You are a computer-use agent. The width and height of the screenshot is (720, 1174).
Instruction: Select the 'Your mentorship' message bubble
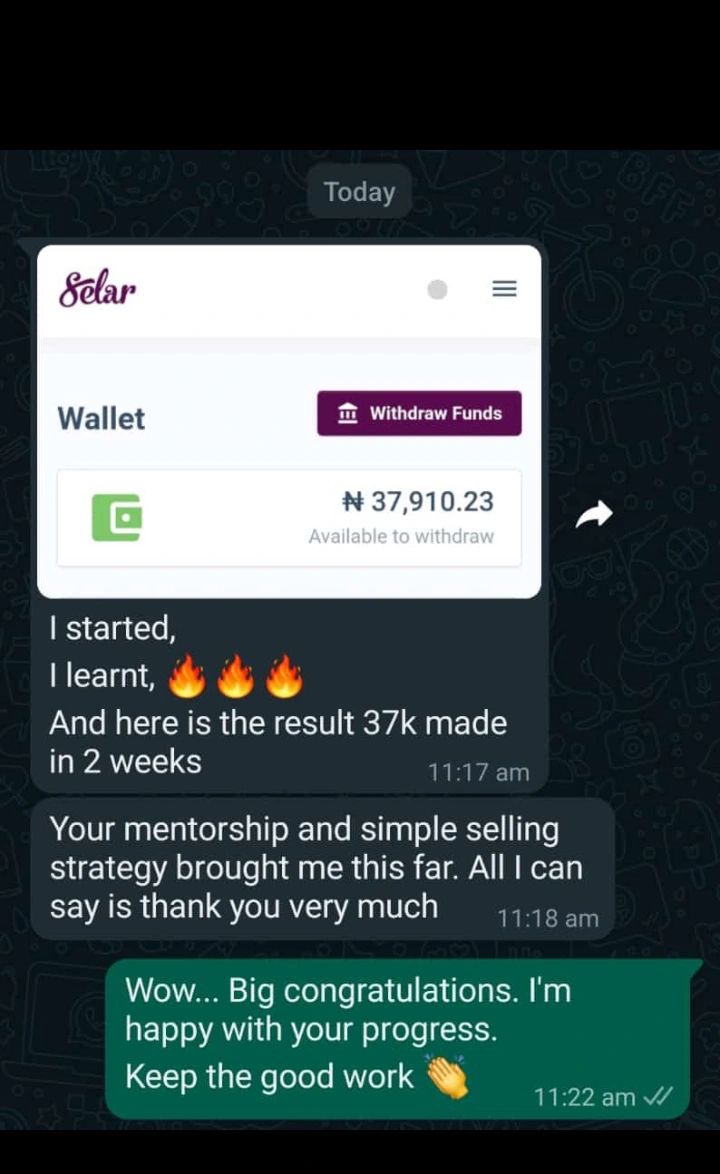click(323, 869)
